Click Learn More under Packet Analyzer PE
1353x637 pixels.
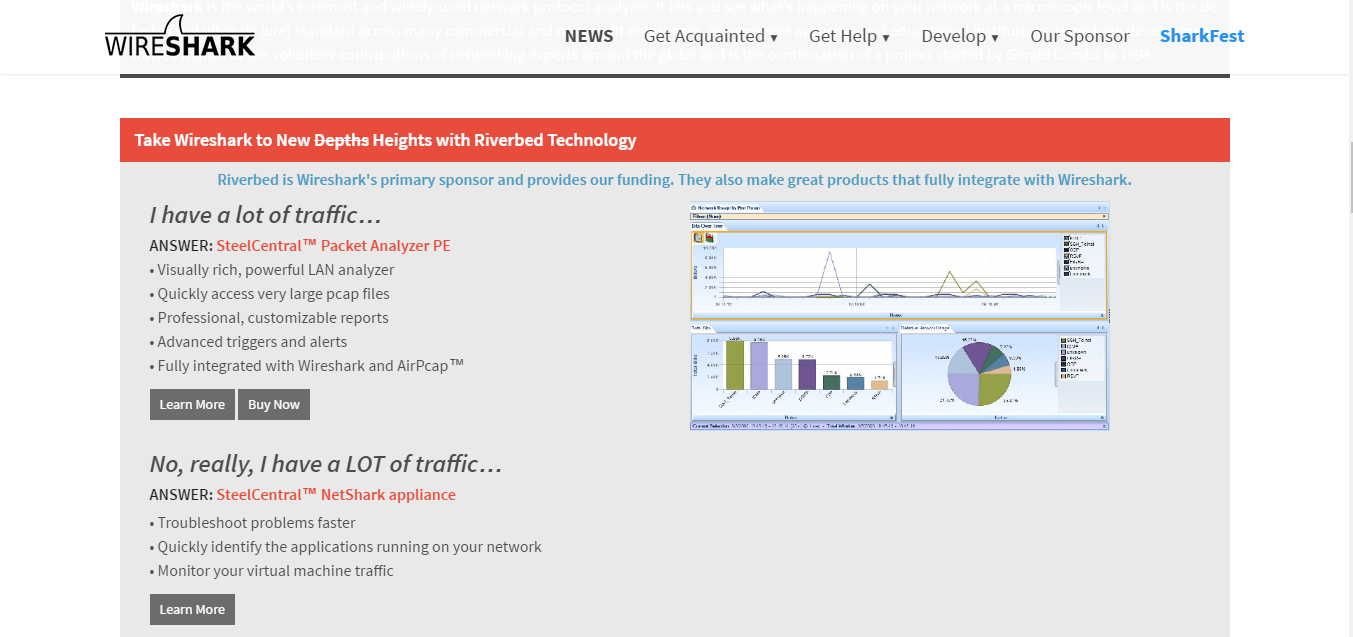pyautogui.click(x=192, y=405)
